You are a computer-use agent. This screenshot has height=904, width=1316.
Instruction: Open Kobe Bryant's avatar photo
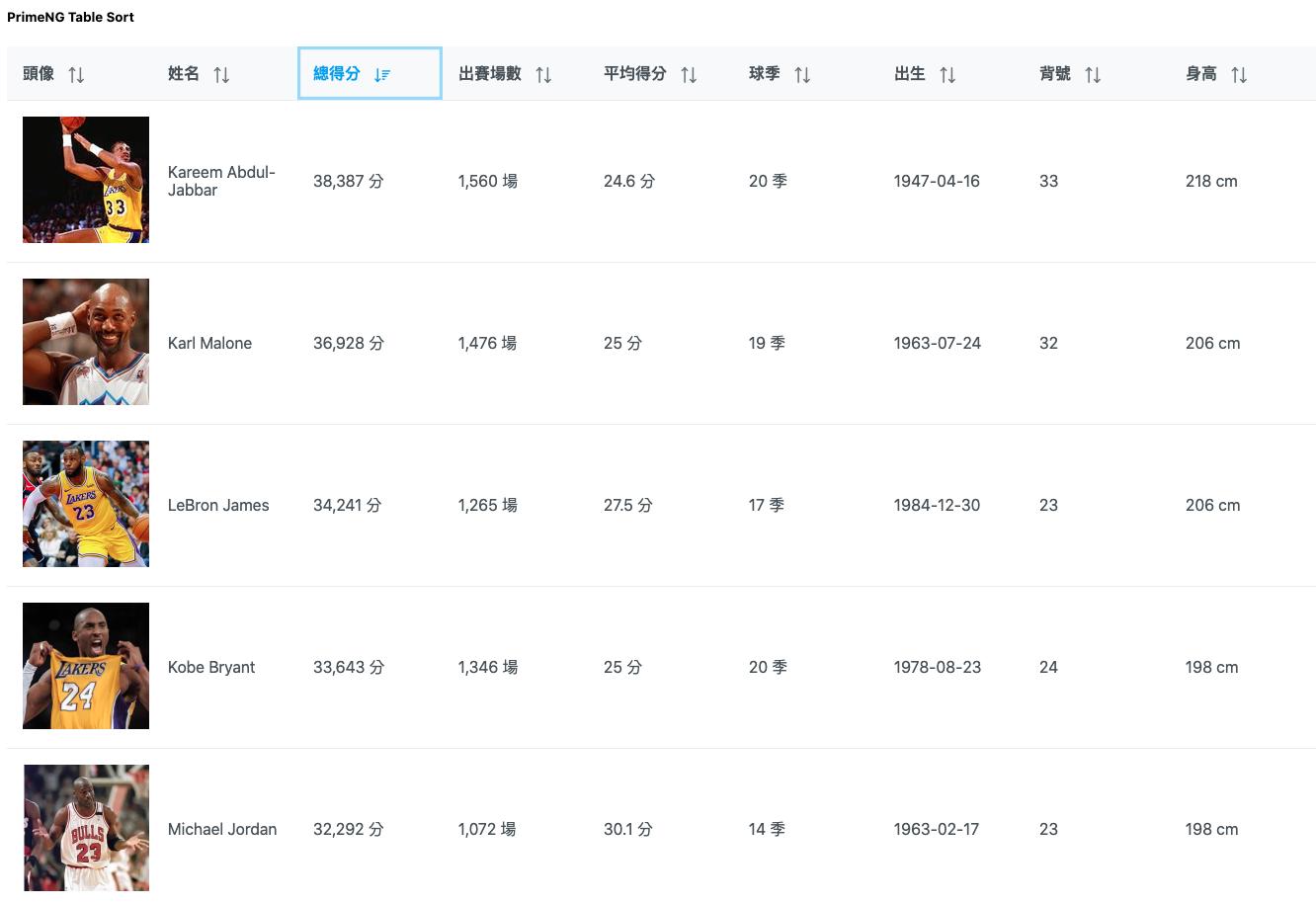(x=86, y=666)
